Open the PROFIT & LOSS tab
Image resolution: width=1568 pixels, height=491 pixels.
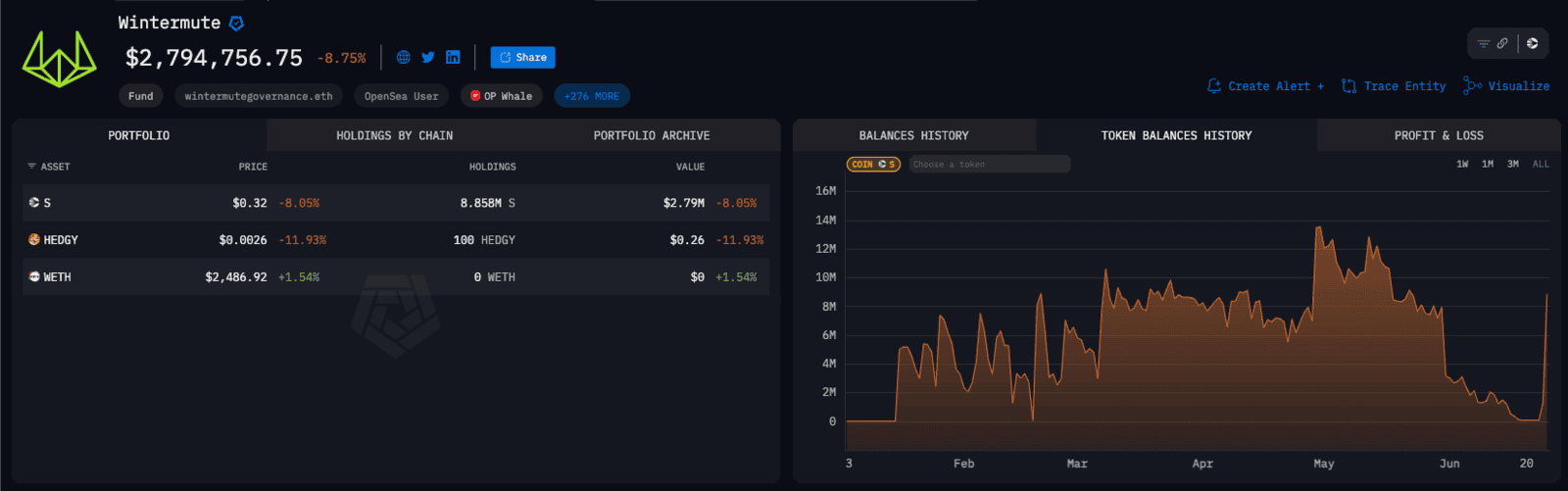pyautogui.click(x=1439, y=135)
